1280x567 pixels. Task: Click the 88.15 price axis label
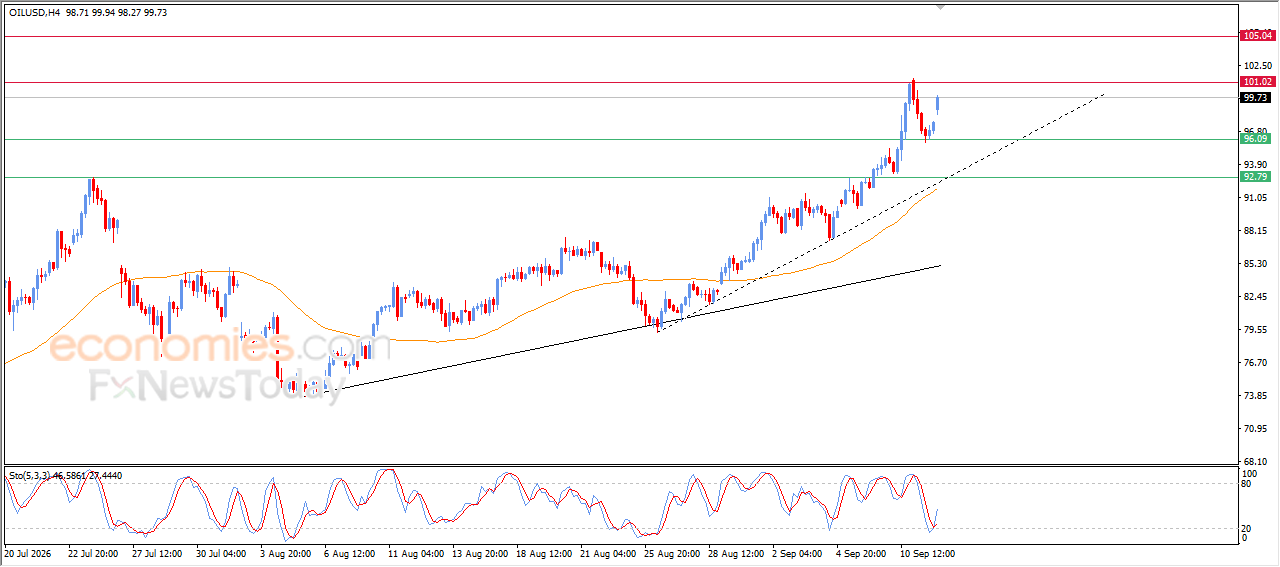tap(1253, 230)
